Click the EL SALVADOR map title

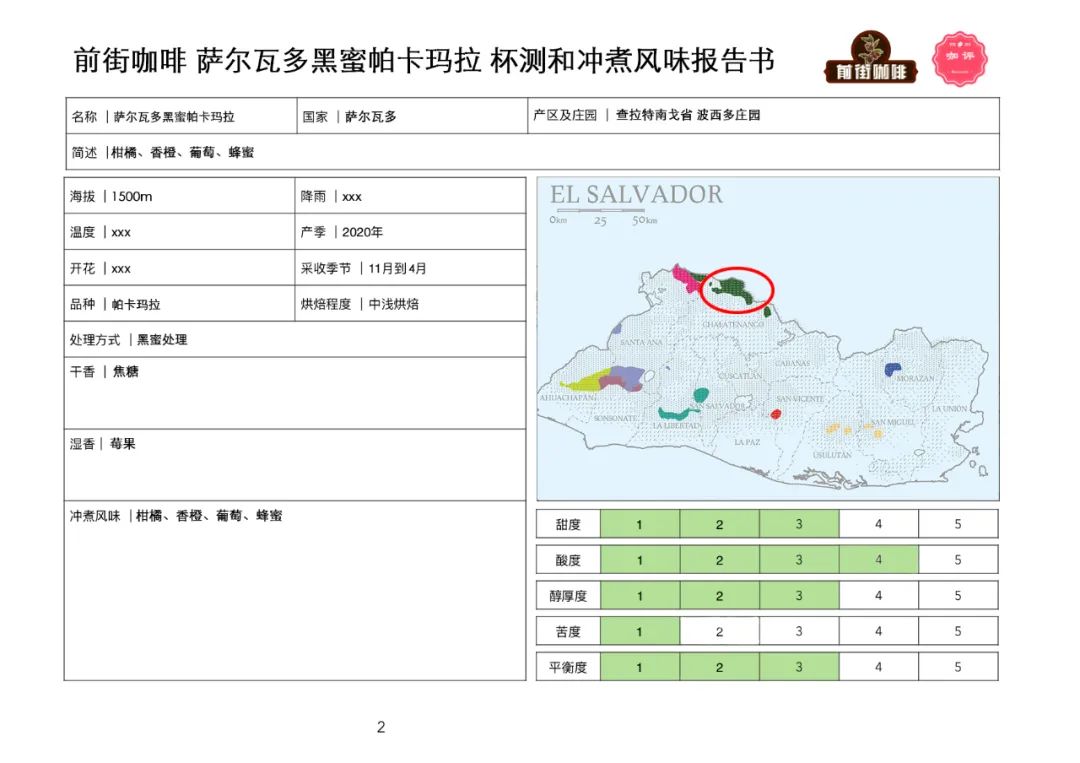(x=636, y=194)
